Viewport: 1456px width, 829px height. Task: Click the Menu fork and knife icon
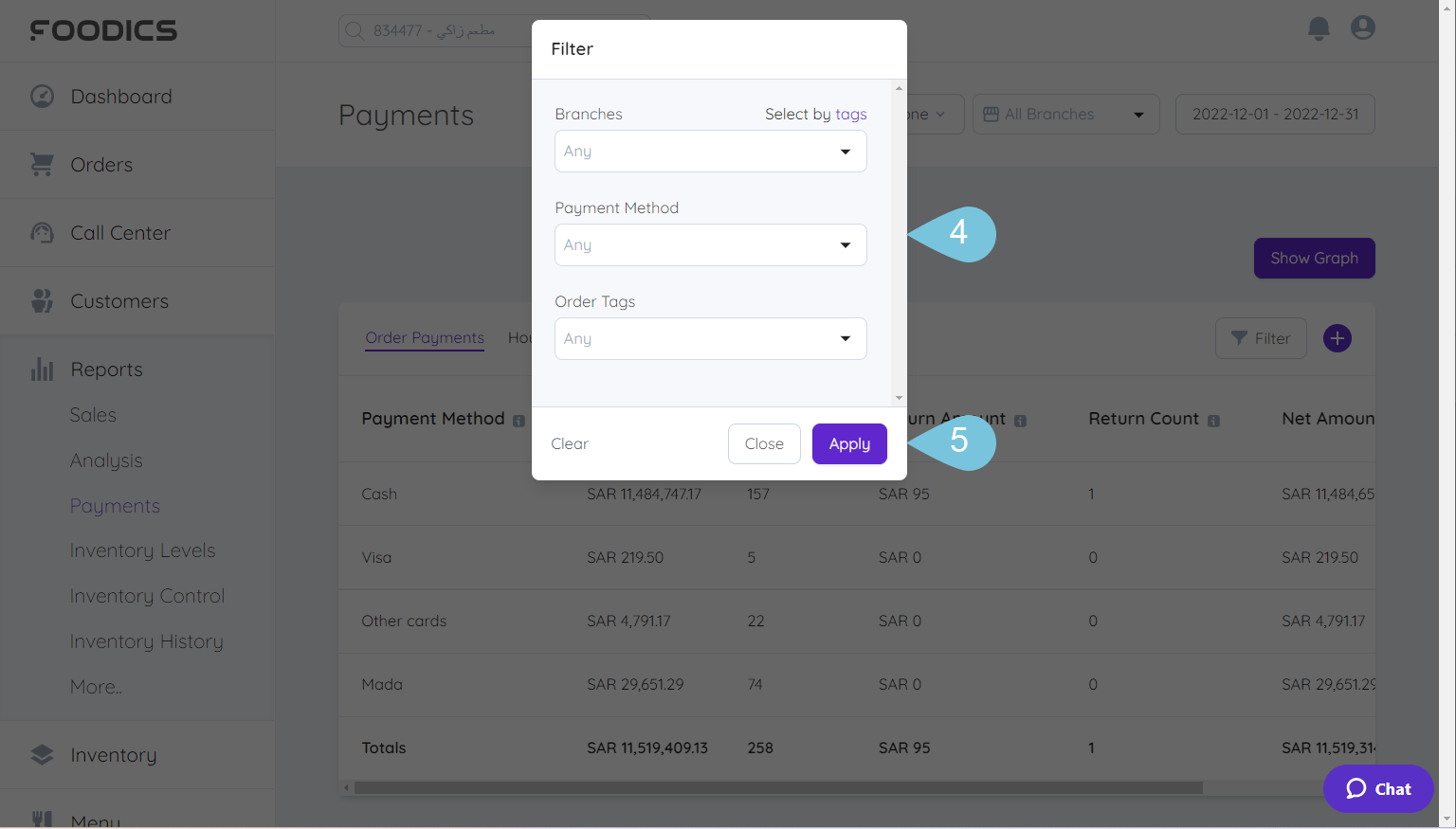coord(42,820)
